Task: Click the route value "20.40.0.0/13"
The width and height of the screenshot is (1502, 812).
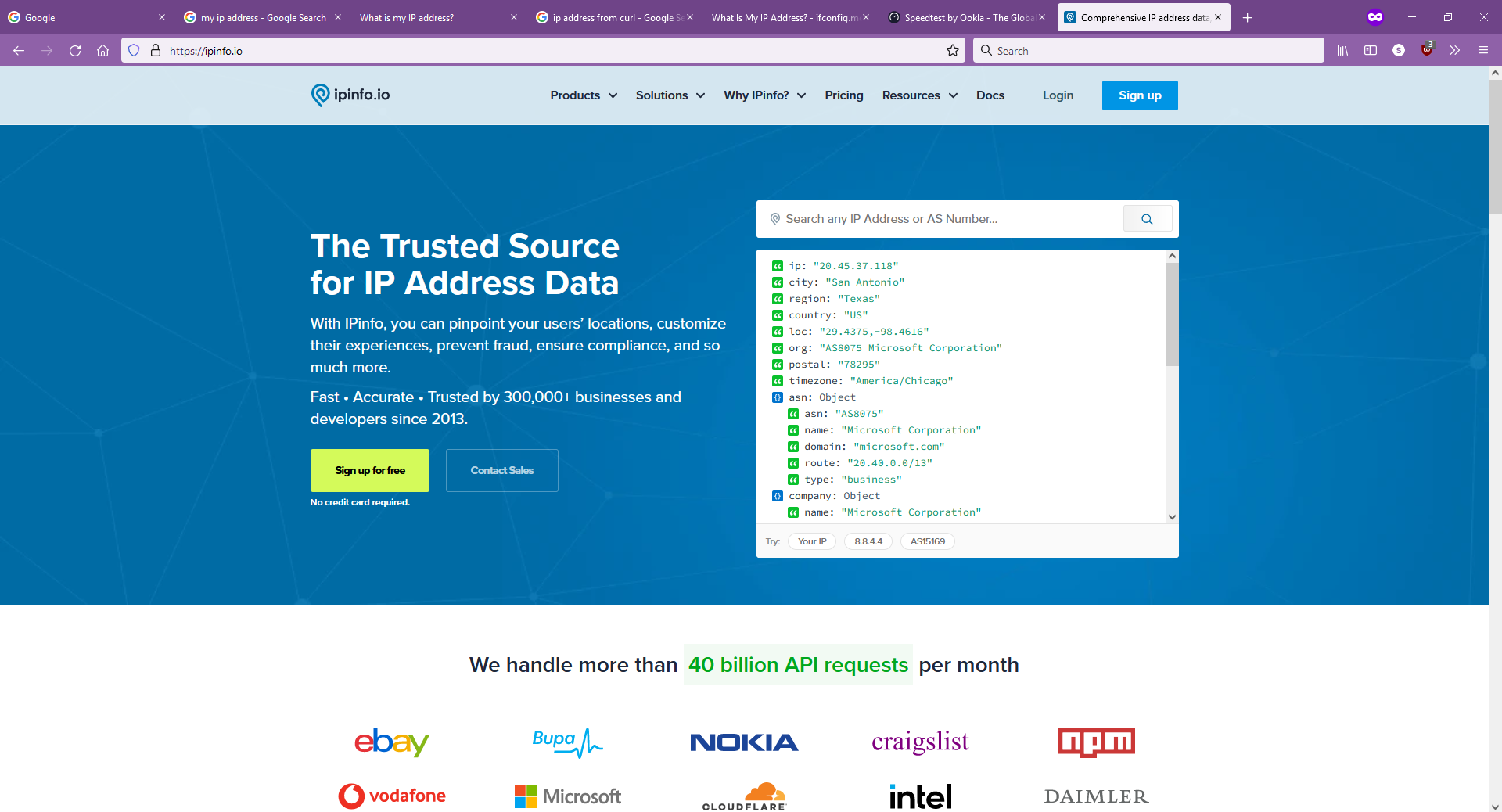Action: pos(889,463)
